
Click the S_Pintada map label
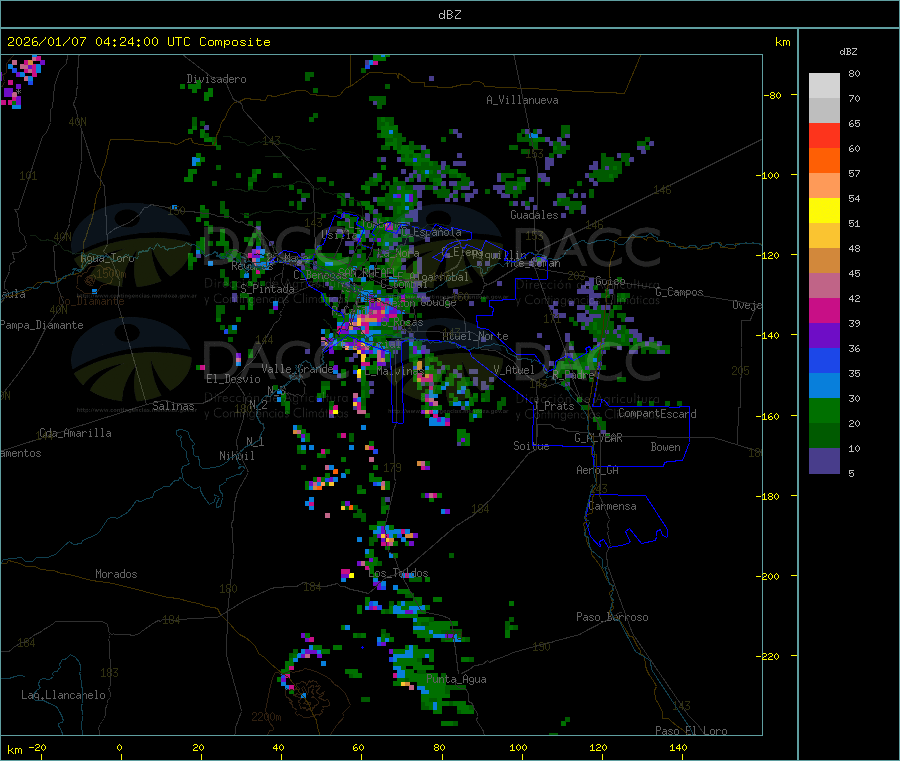267,289
